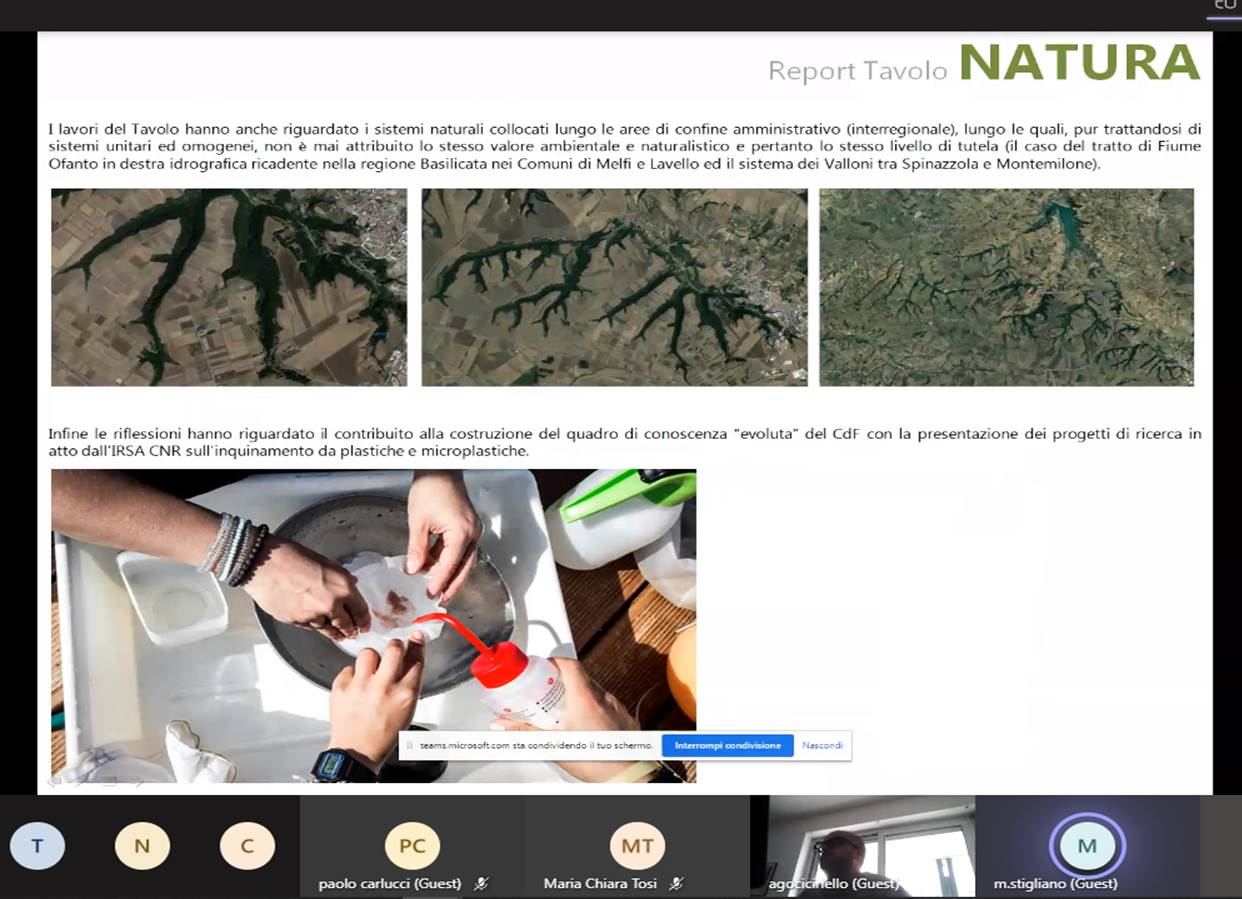Click the 'NATURA' slide title
This screenshot has width=1242, height=899.
(1079, 63)
